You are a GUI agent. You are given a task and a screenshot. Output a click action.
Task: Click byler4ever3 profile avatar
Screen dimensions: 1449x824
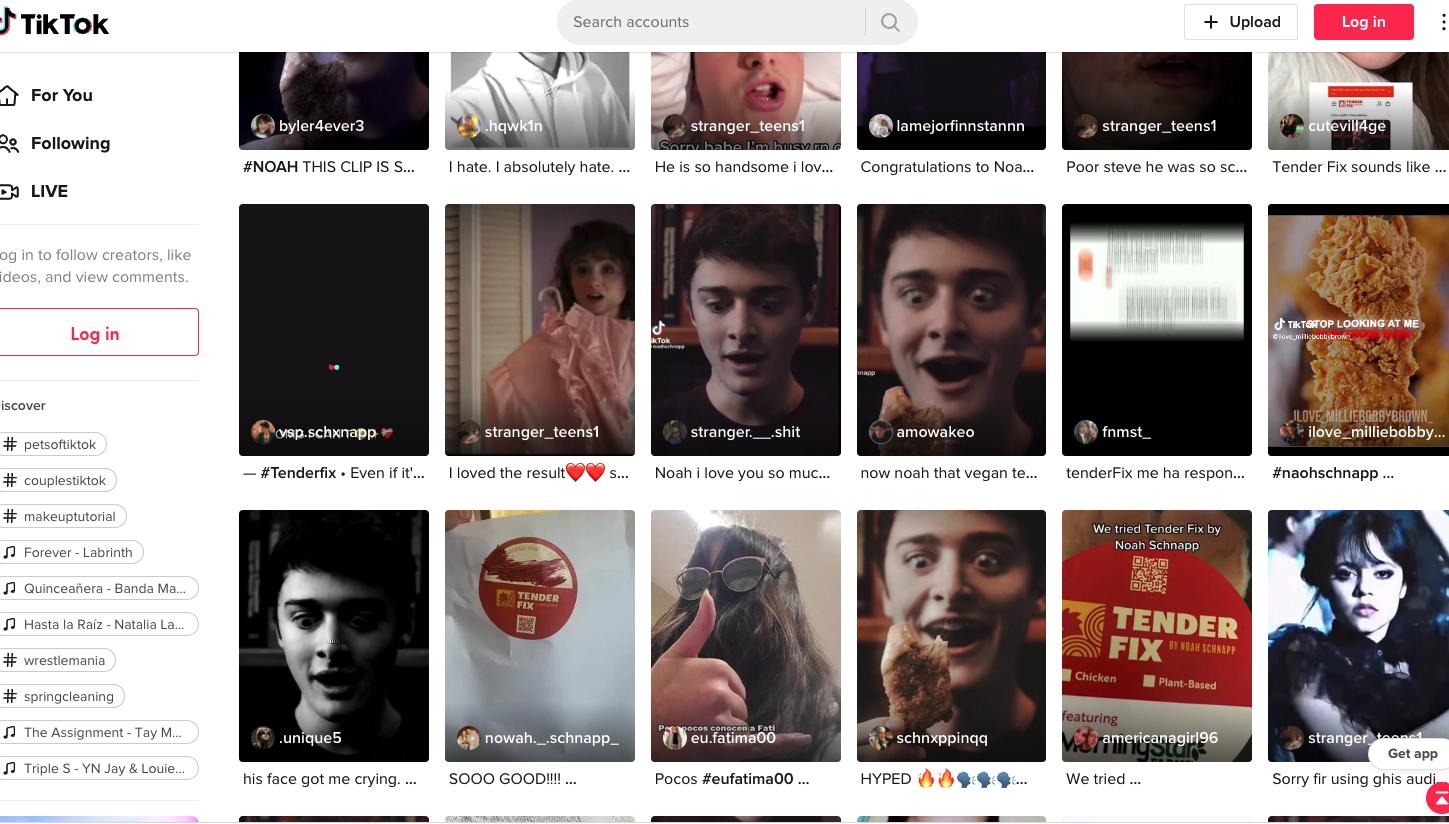(263, 126)
